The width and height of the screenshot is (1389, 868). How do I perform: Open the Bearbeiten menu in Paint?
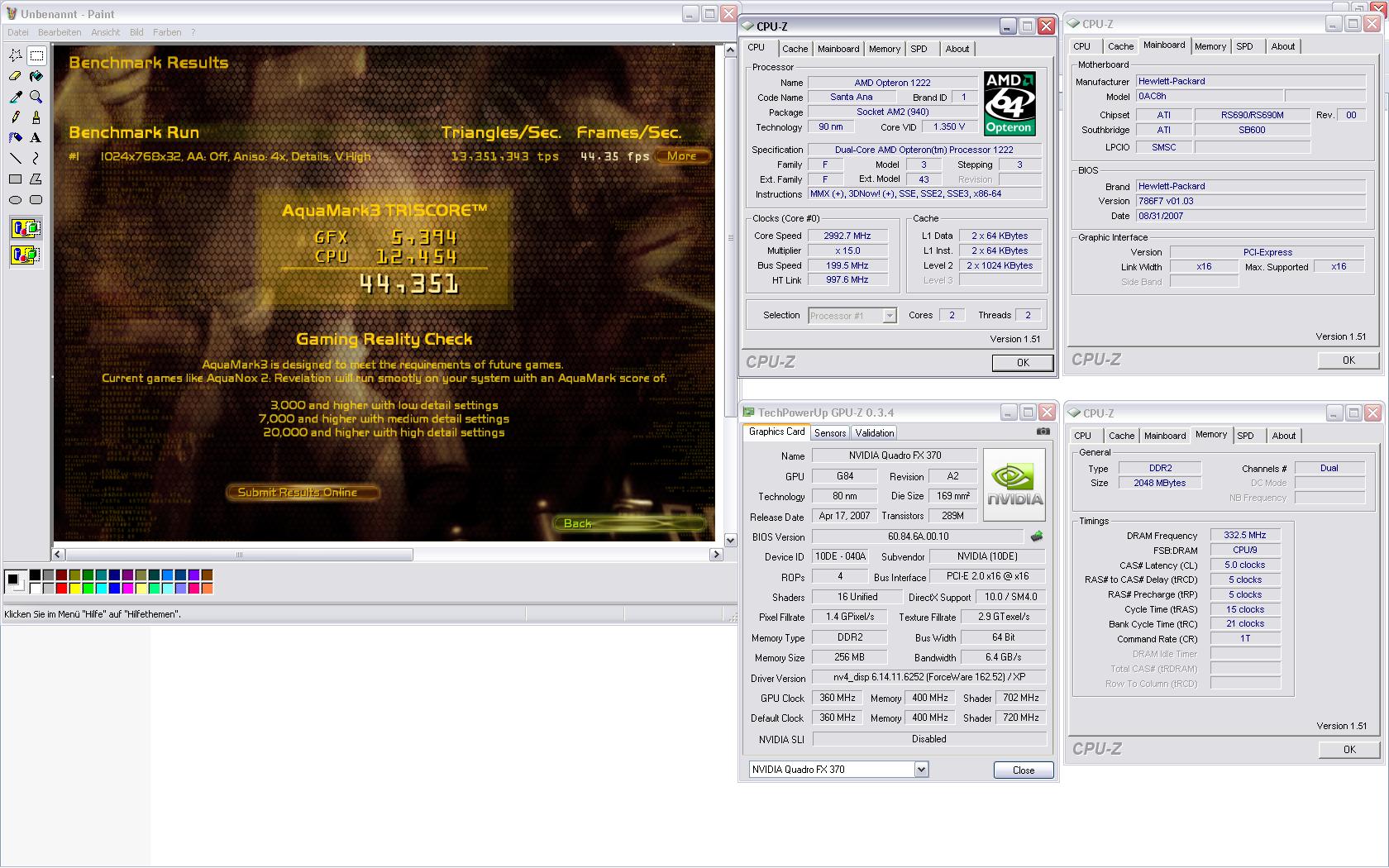[60, 32]
